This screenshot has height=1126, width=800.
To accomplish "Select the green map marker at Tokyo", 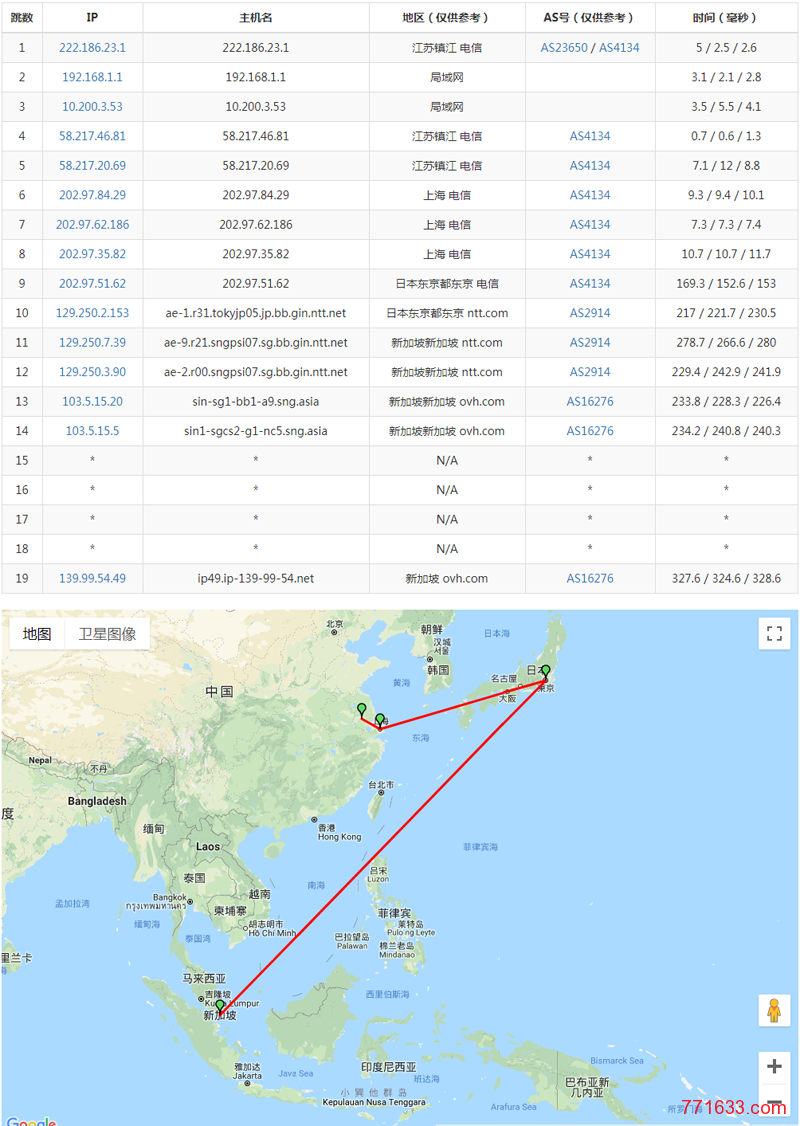I will [x=546, y=673].
